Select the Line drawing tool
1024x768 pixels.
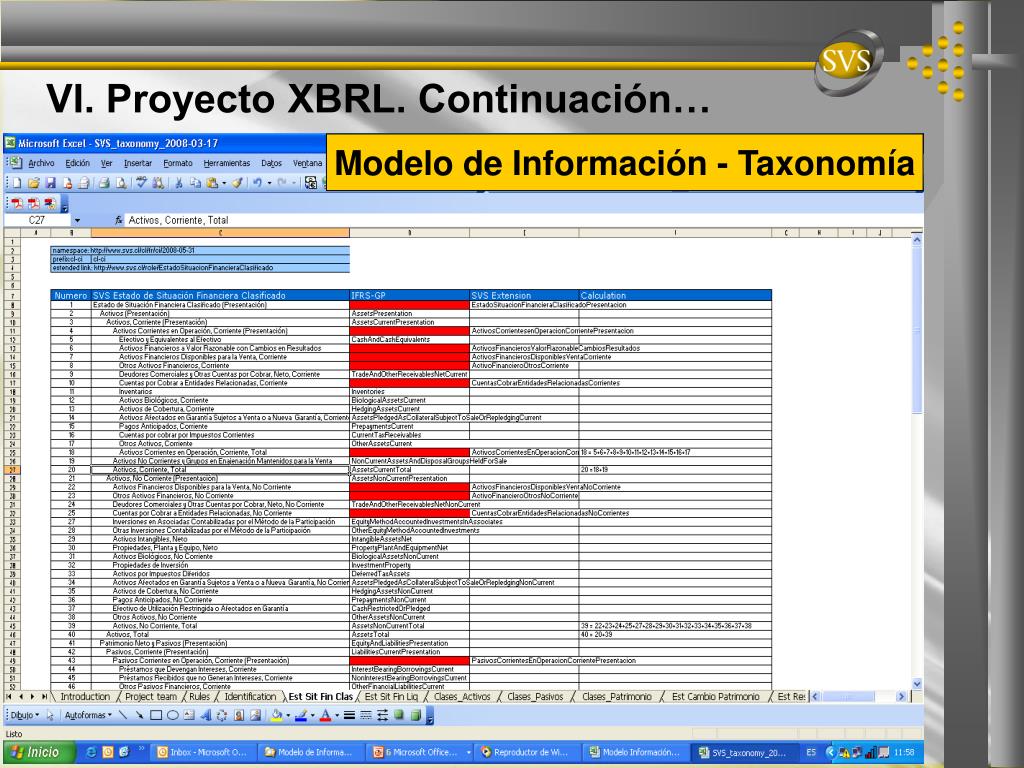123,715
